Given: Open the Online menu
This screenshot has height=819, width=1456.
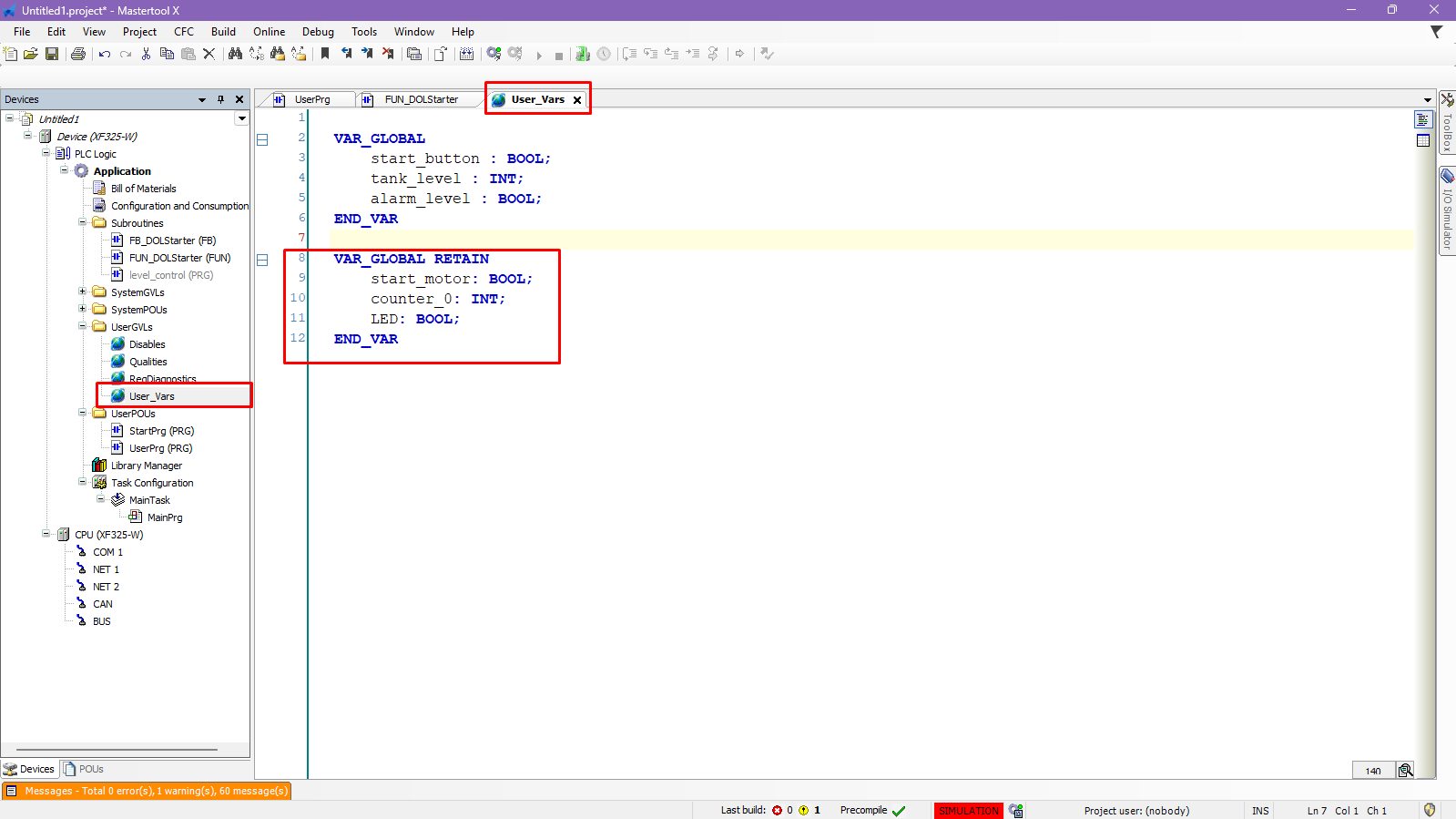Looking at the screenshot, I should 269,32.
